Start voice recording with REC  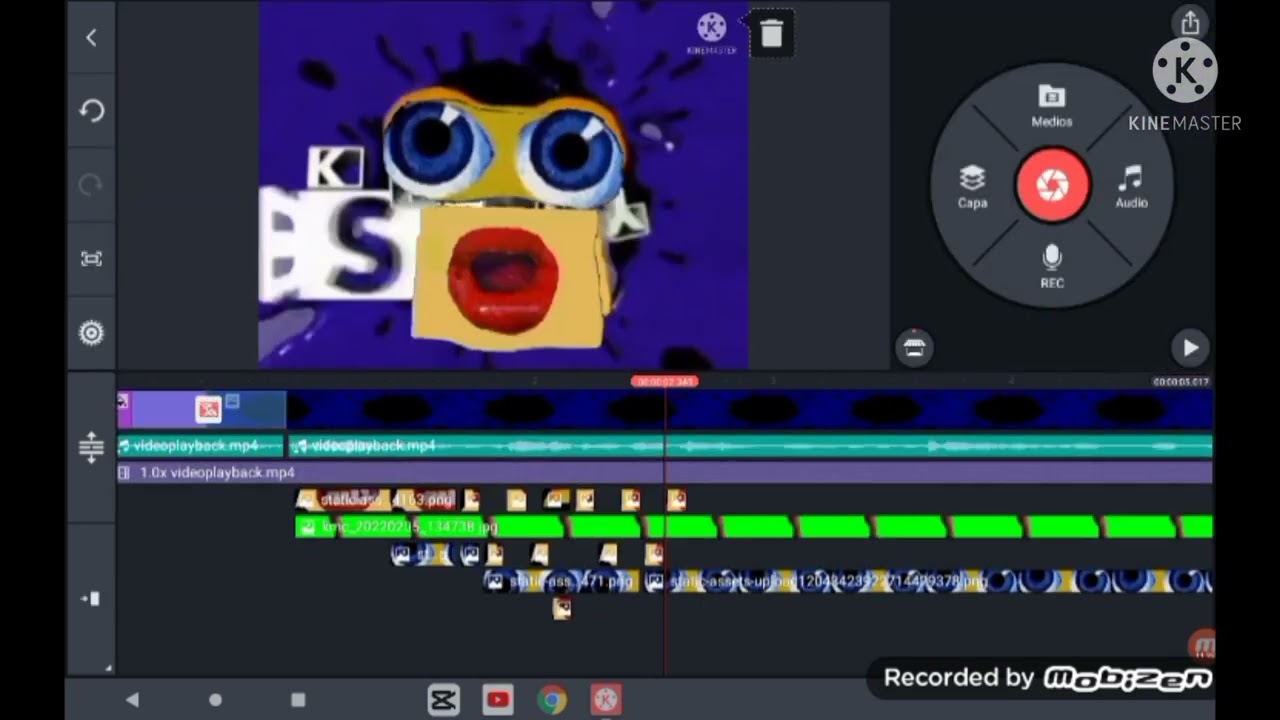(1052, 267)
